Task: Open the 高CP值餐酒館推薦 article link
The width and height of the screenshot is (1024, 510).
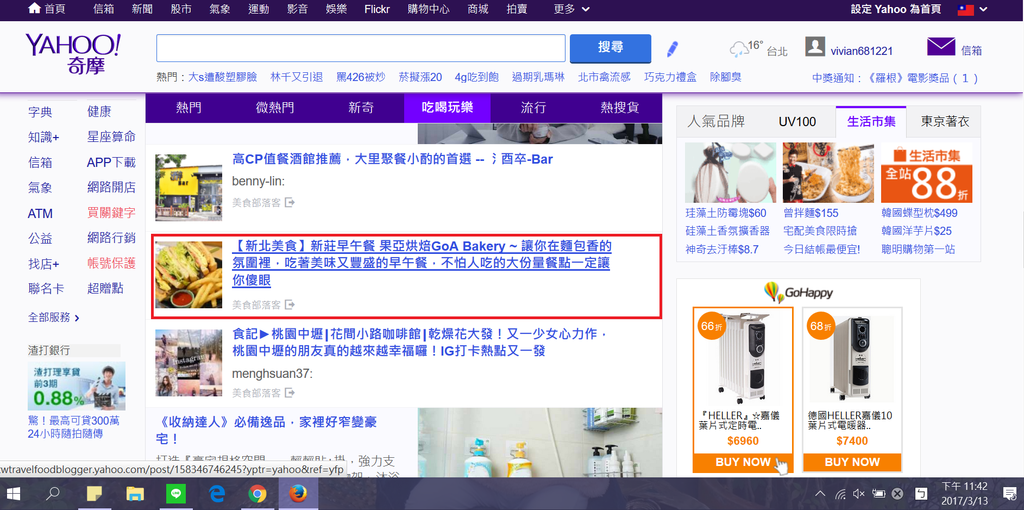Action: coord(392,159)
